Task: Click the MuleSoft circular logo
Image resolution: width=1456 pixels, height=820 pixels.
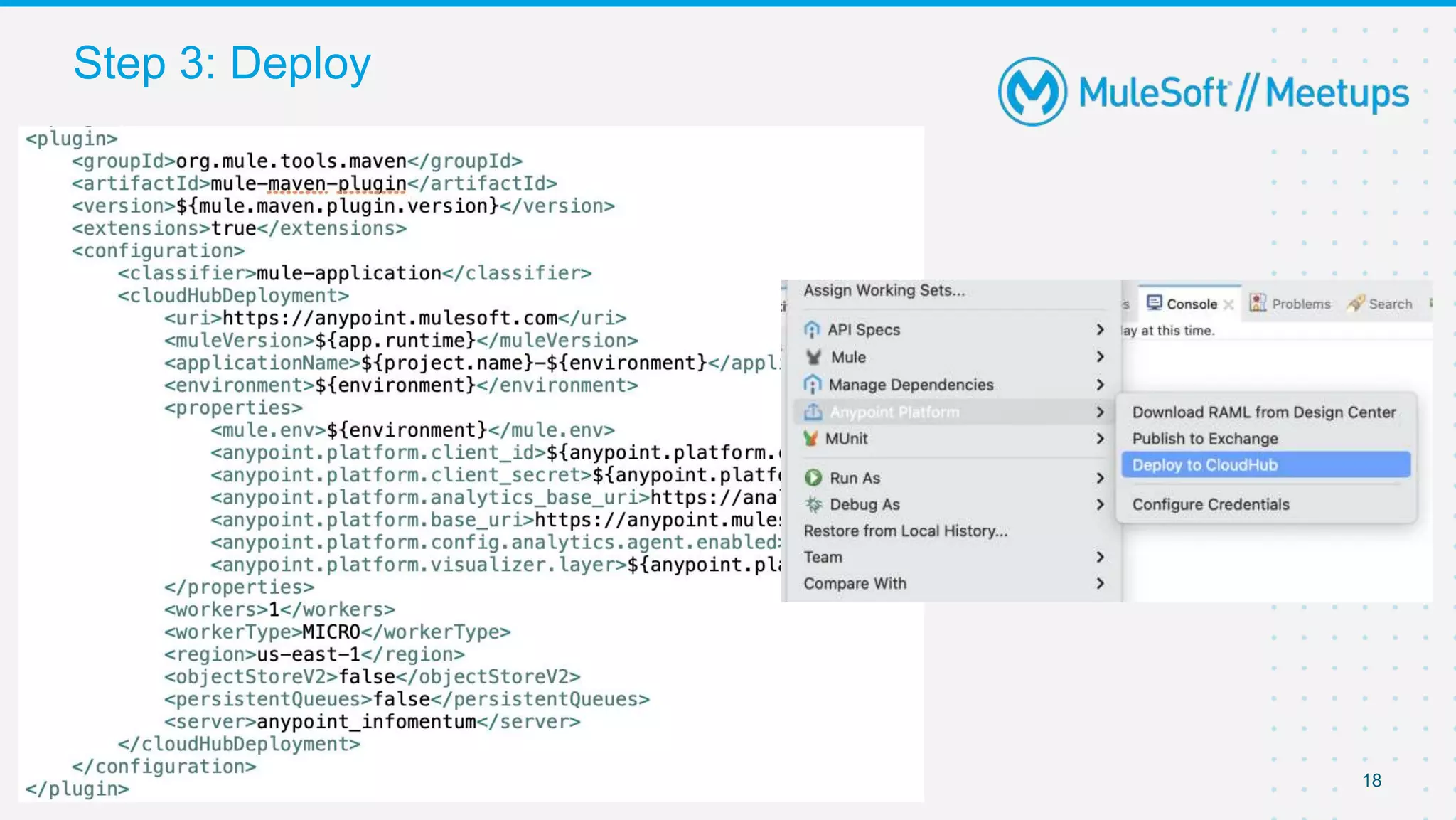Action: [x=1032, y=92]
